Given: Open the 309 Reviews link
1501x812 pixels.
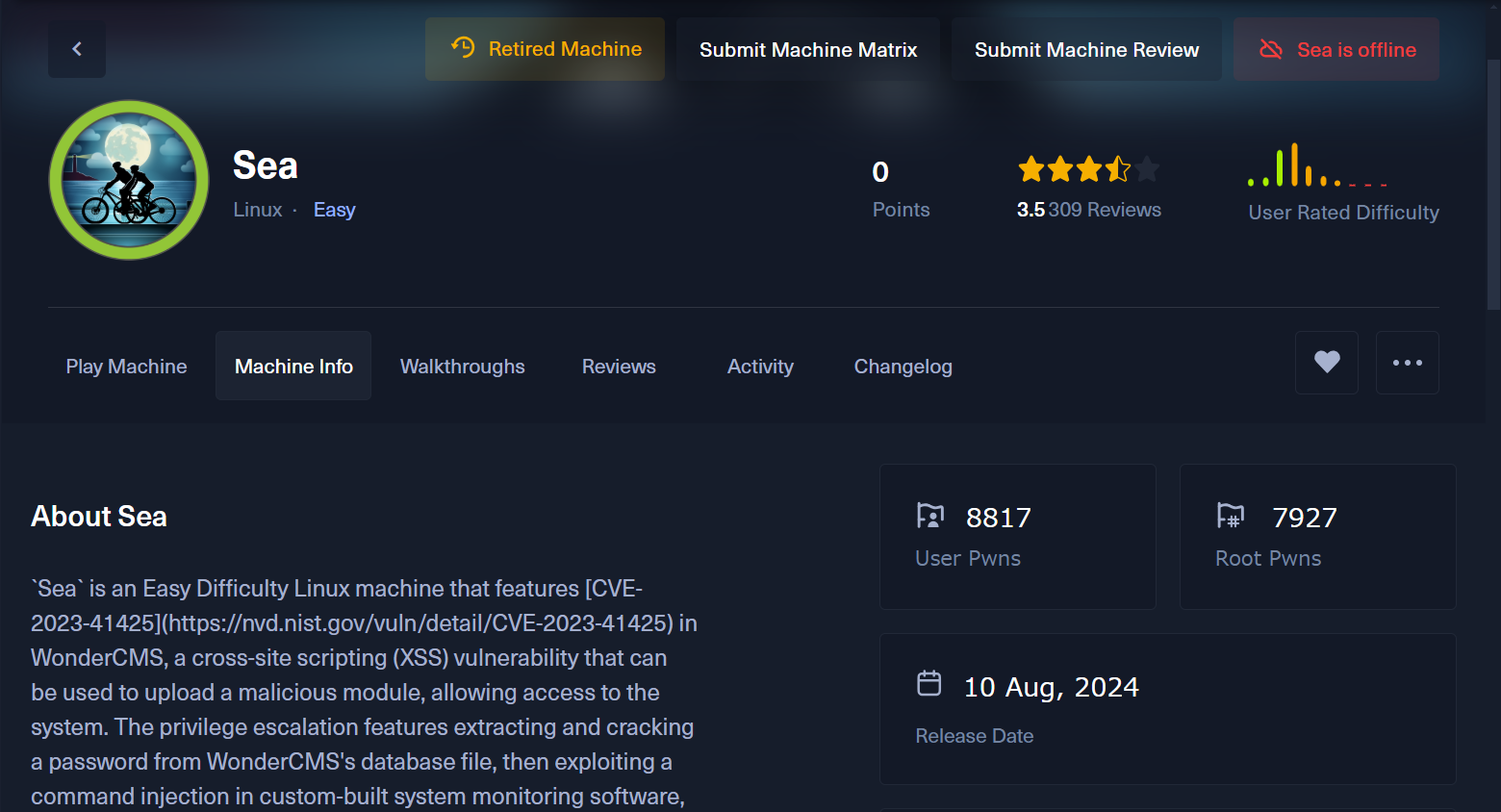Looking at the screenshot, I should 1105,210.
